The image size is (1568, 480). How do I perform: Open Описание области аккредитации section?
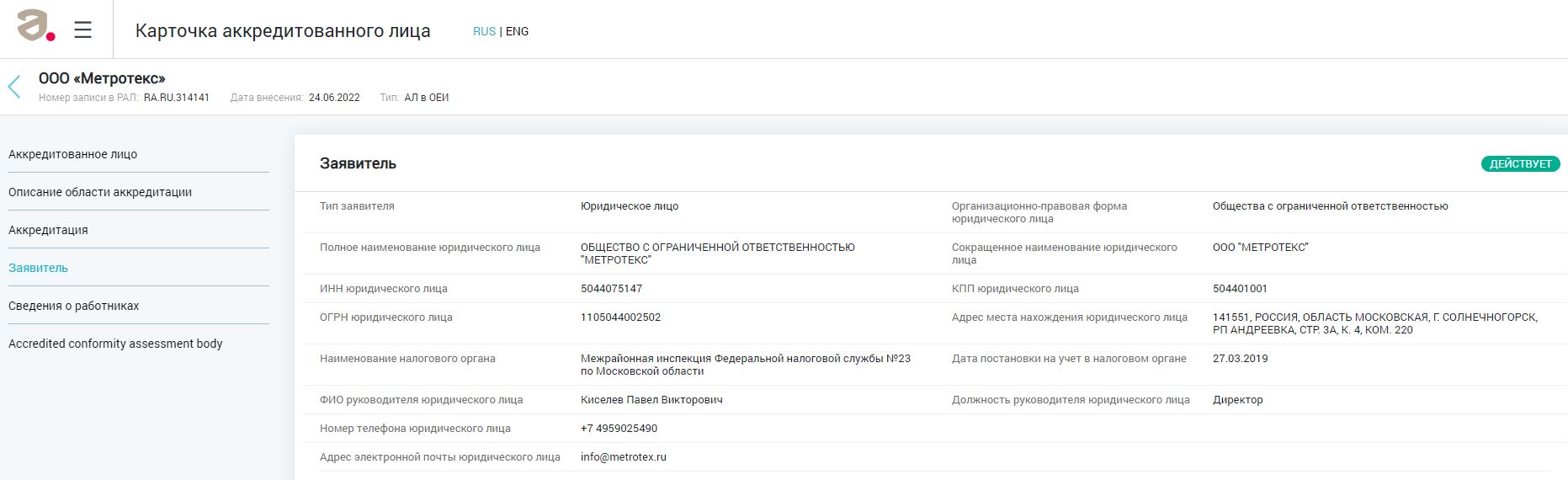100,192
